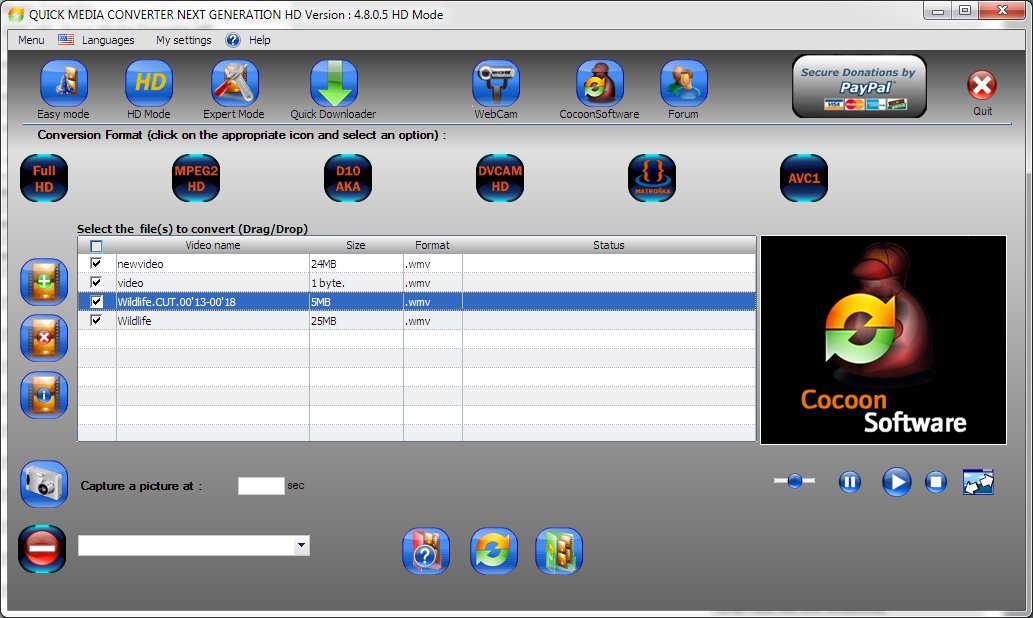Open the Help menu
Screen dimensions: 1033x618
[260, 40]
